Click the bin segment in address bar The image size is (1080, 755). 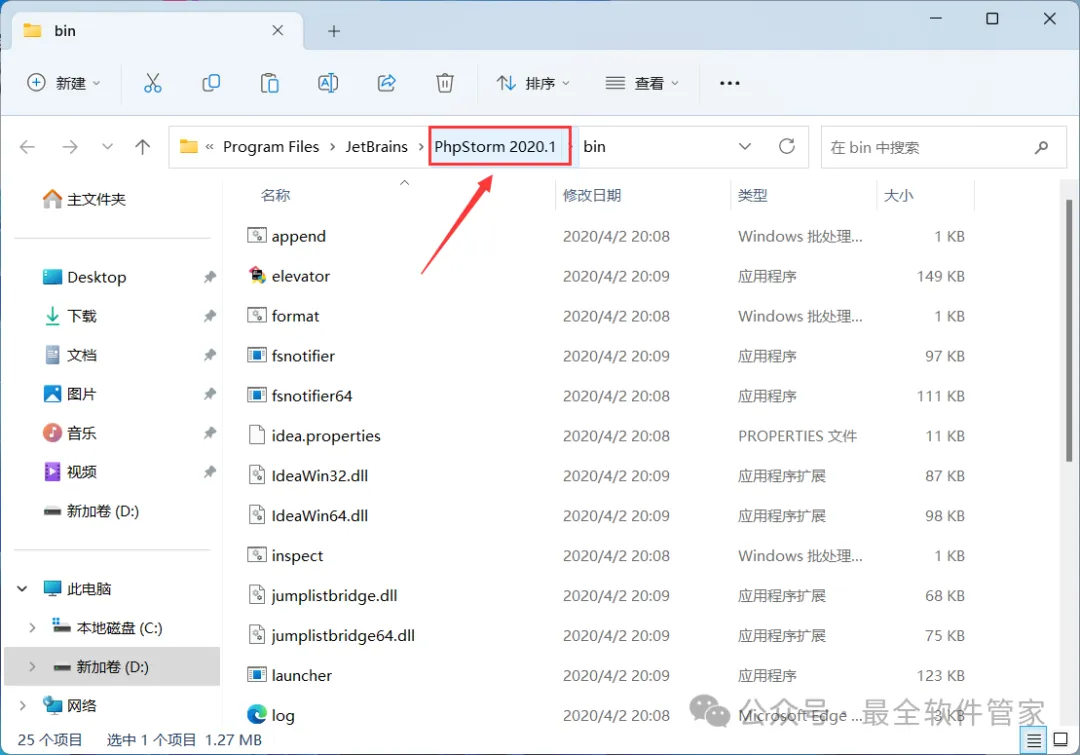594,147
